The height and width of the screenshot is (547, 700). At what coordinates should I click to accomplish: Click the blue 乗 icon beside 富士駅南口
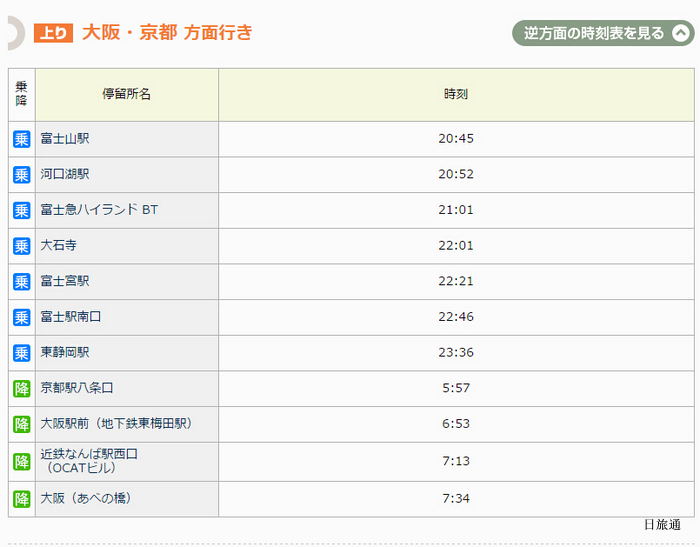click(21, 317)
